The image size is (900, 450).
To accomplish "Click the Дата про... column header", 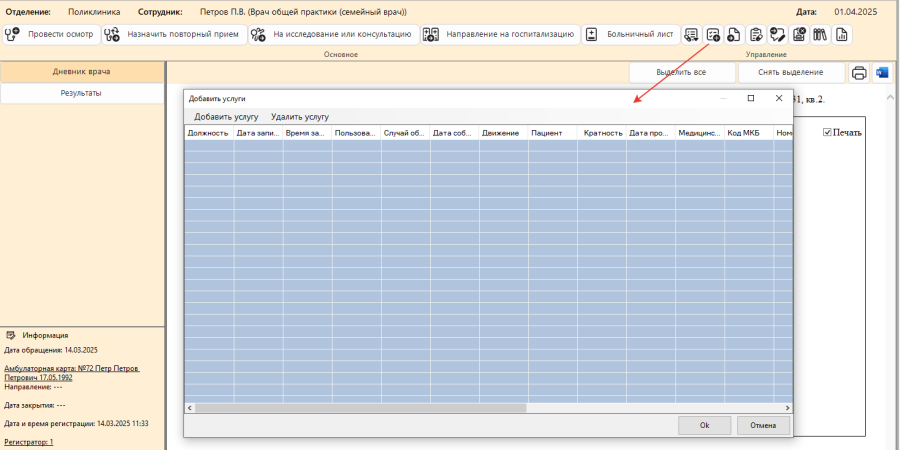I will point(651,133).
